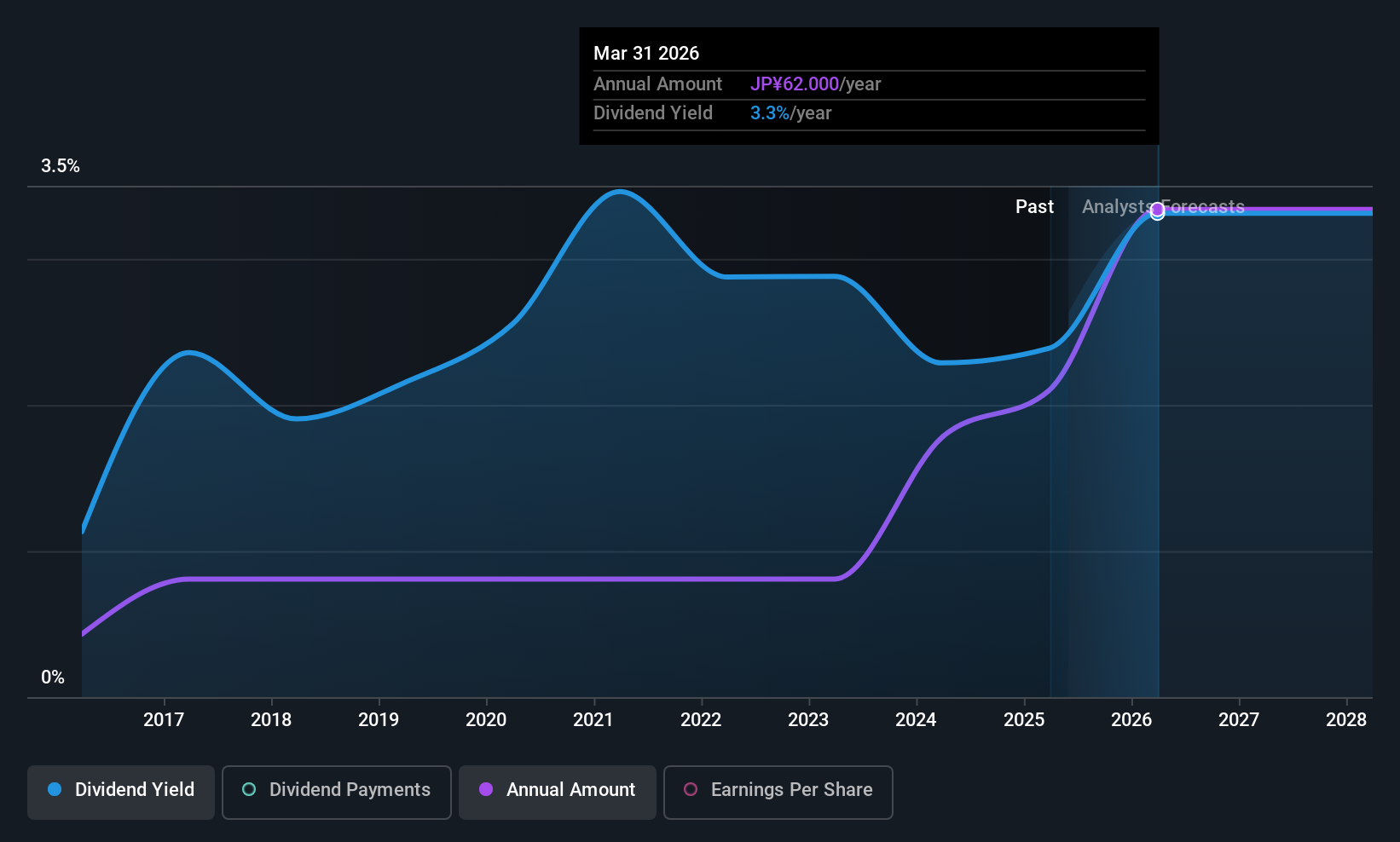Click the 3.3%/year tooltip yield value
The width and height of the screenshot is (1400, 842).
point(790,113)
